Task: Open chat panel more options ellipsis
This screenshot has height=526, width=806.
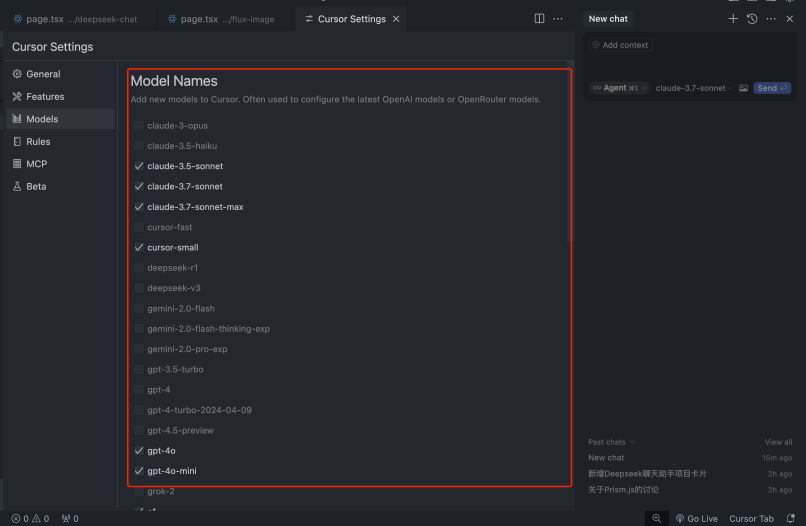Action: tap(771, 19)
